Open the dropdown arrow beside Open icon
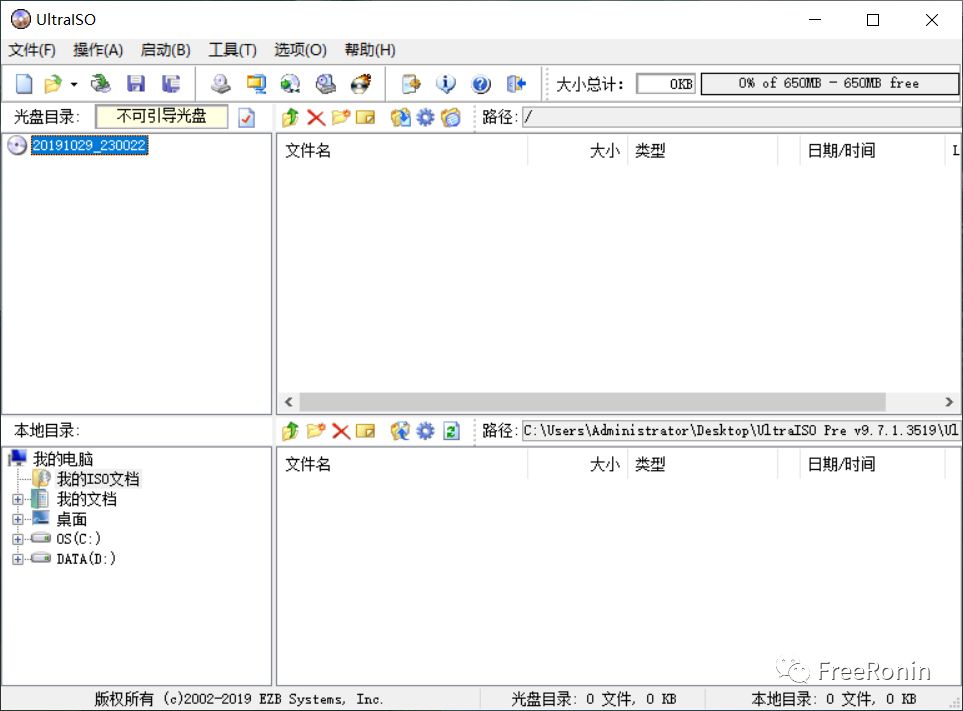This screenshot has height=711, width=963. [x=74, y=84]
